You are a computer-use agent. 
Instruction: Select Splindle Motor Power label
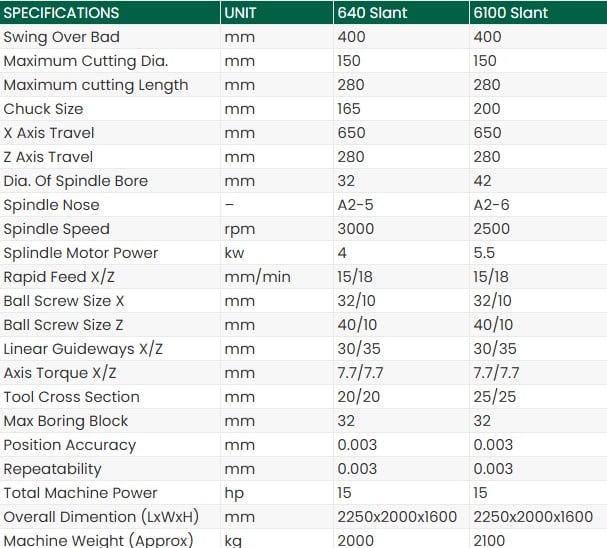[x=81, y=253]
